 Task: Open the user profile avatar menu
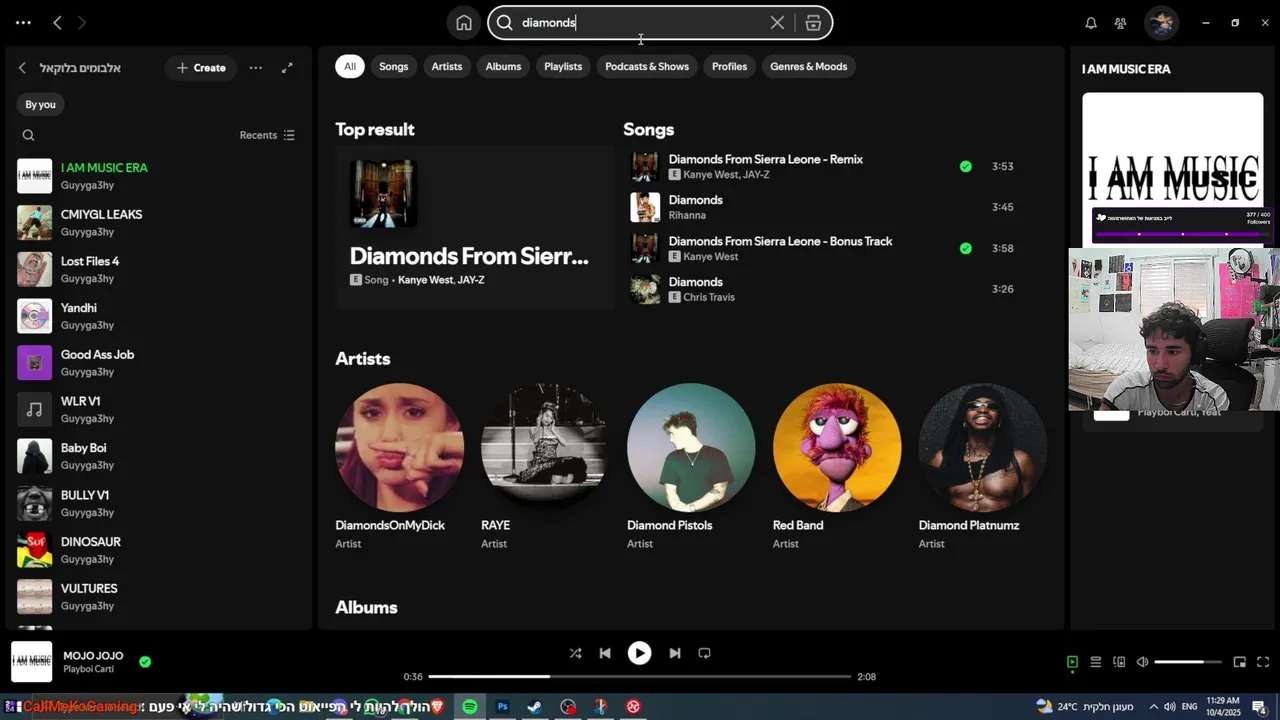(x=1161, y=23)
